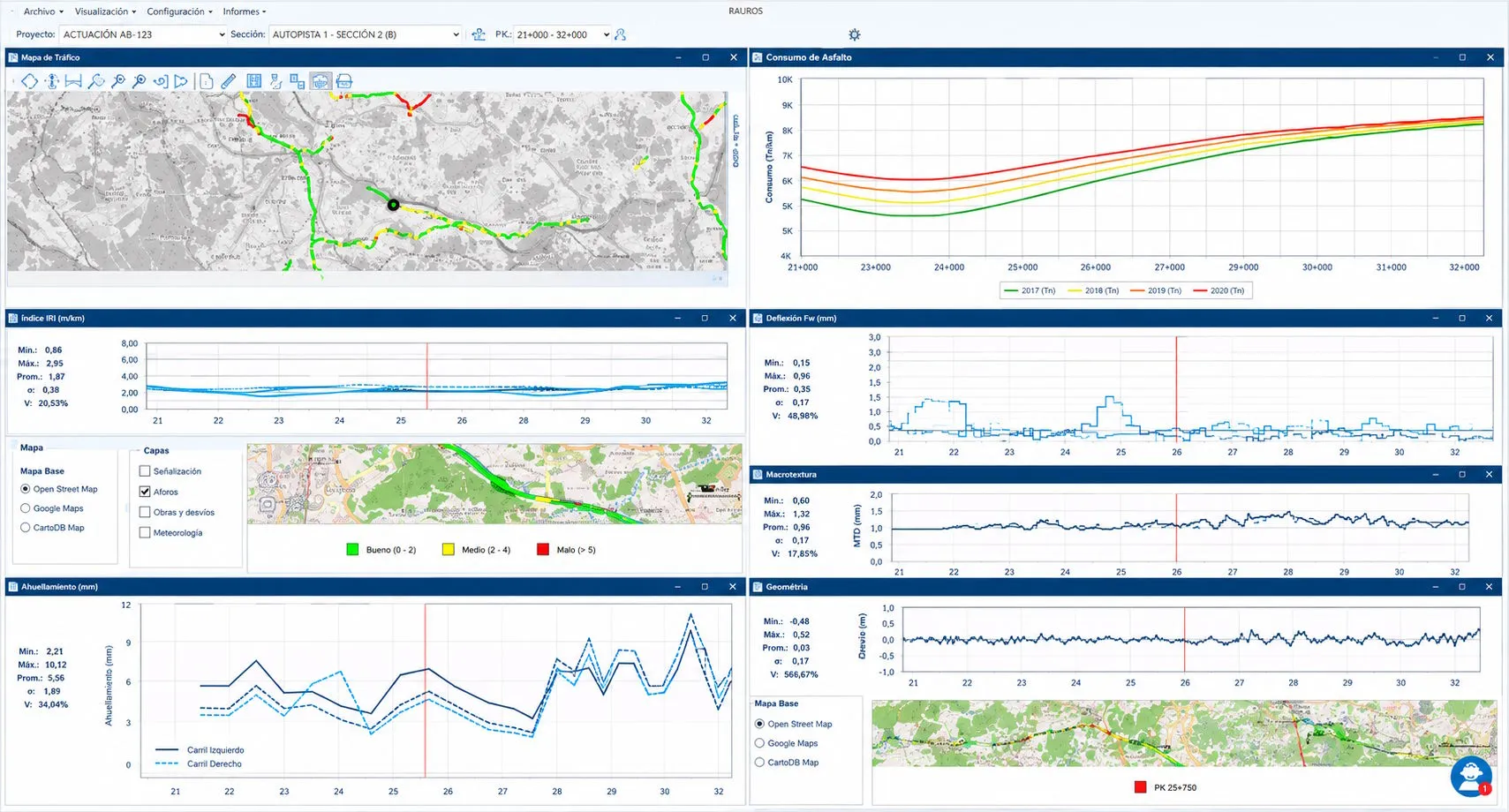This screenshot has width=1509, height=812.
Task: Select Google Maps in Mapa panel
Action: pos(26,508)
